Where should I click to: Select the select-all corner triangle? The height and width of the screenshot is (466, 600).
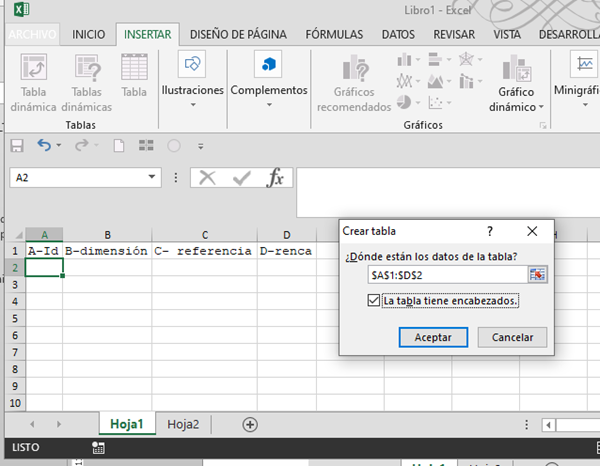point(18,235)
